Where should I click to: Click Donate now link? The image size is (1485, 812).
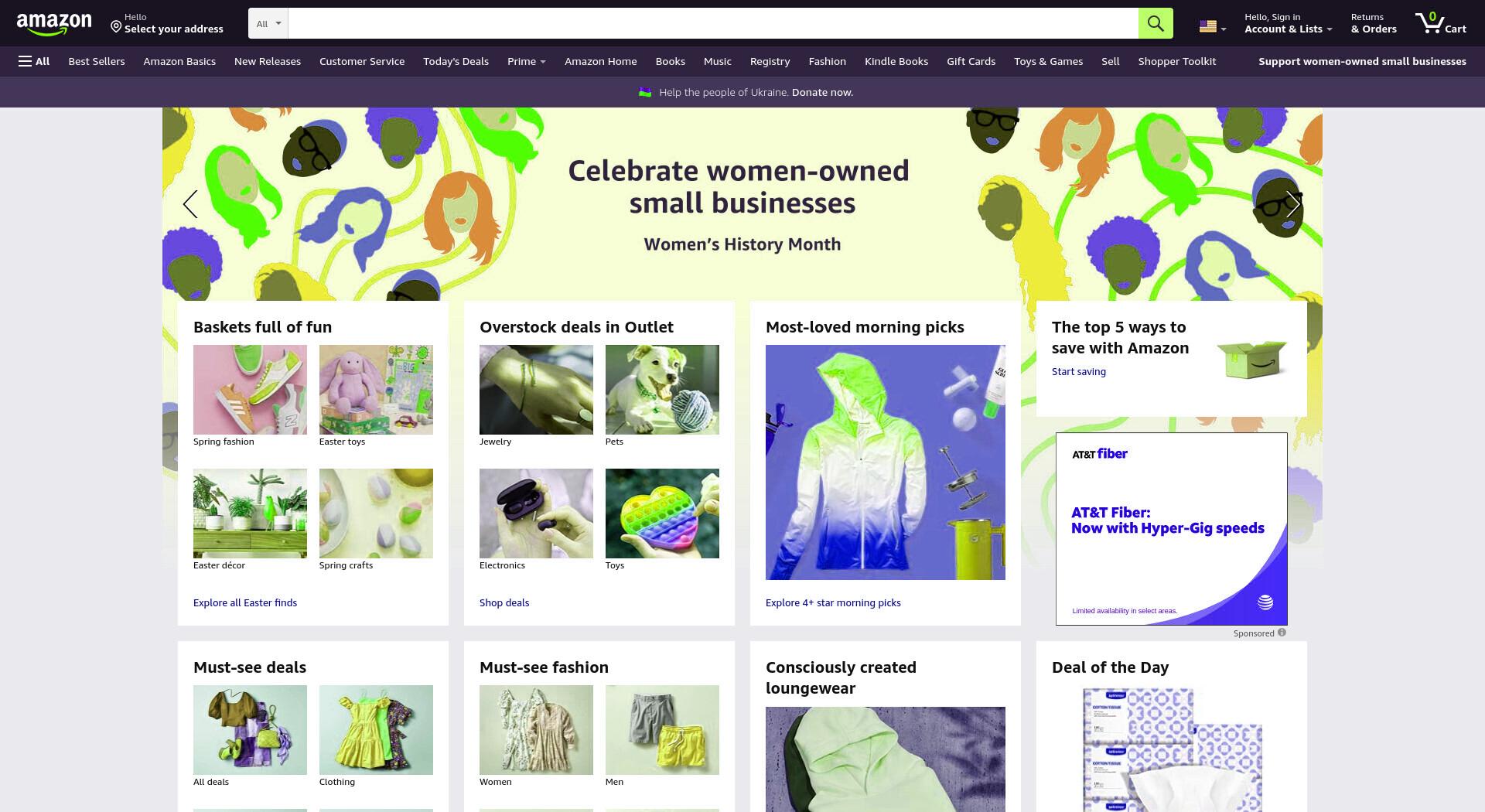(822, 92)
